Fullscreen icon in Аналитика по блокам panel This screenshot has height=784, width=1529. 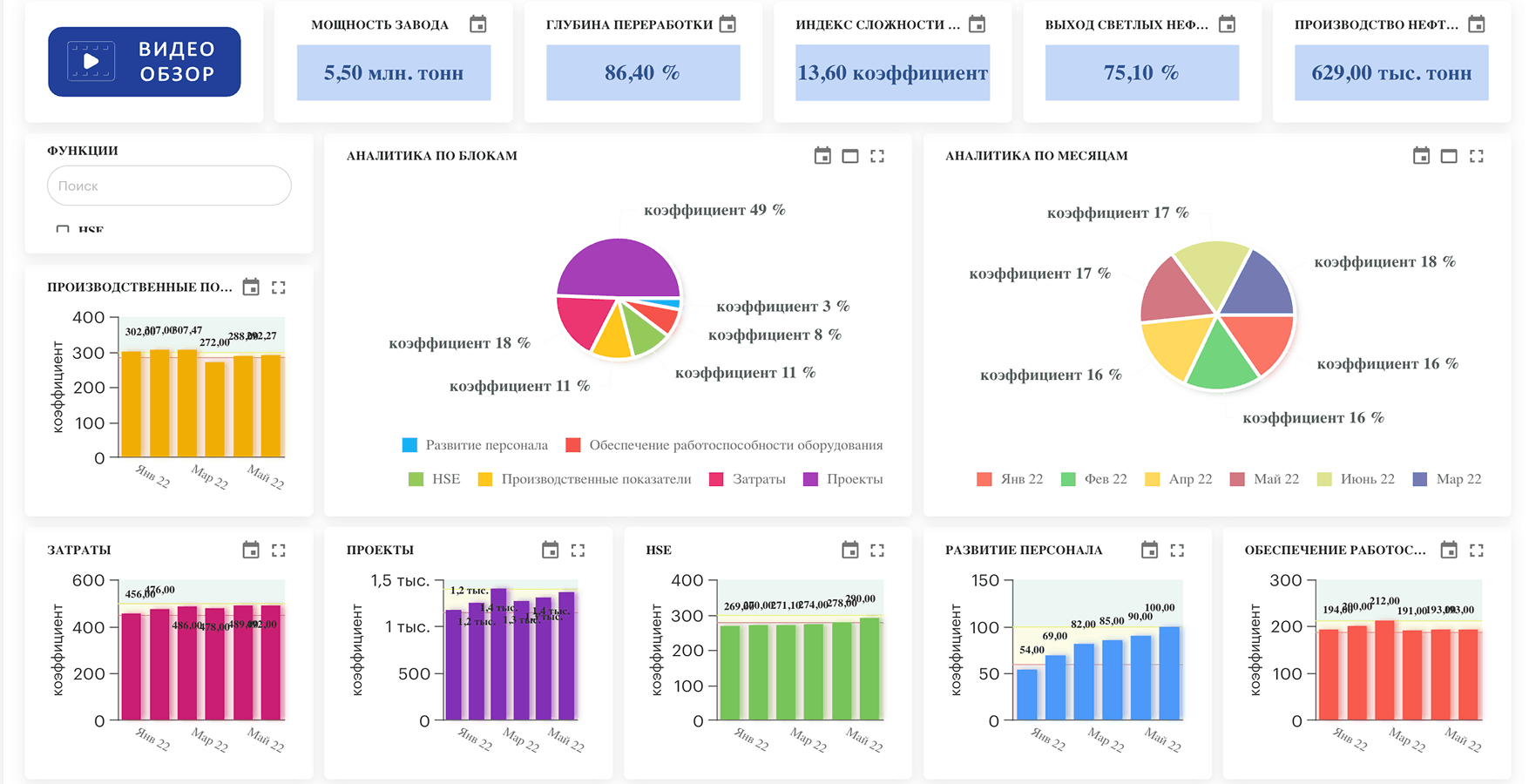pos(877,156)
